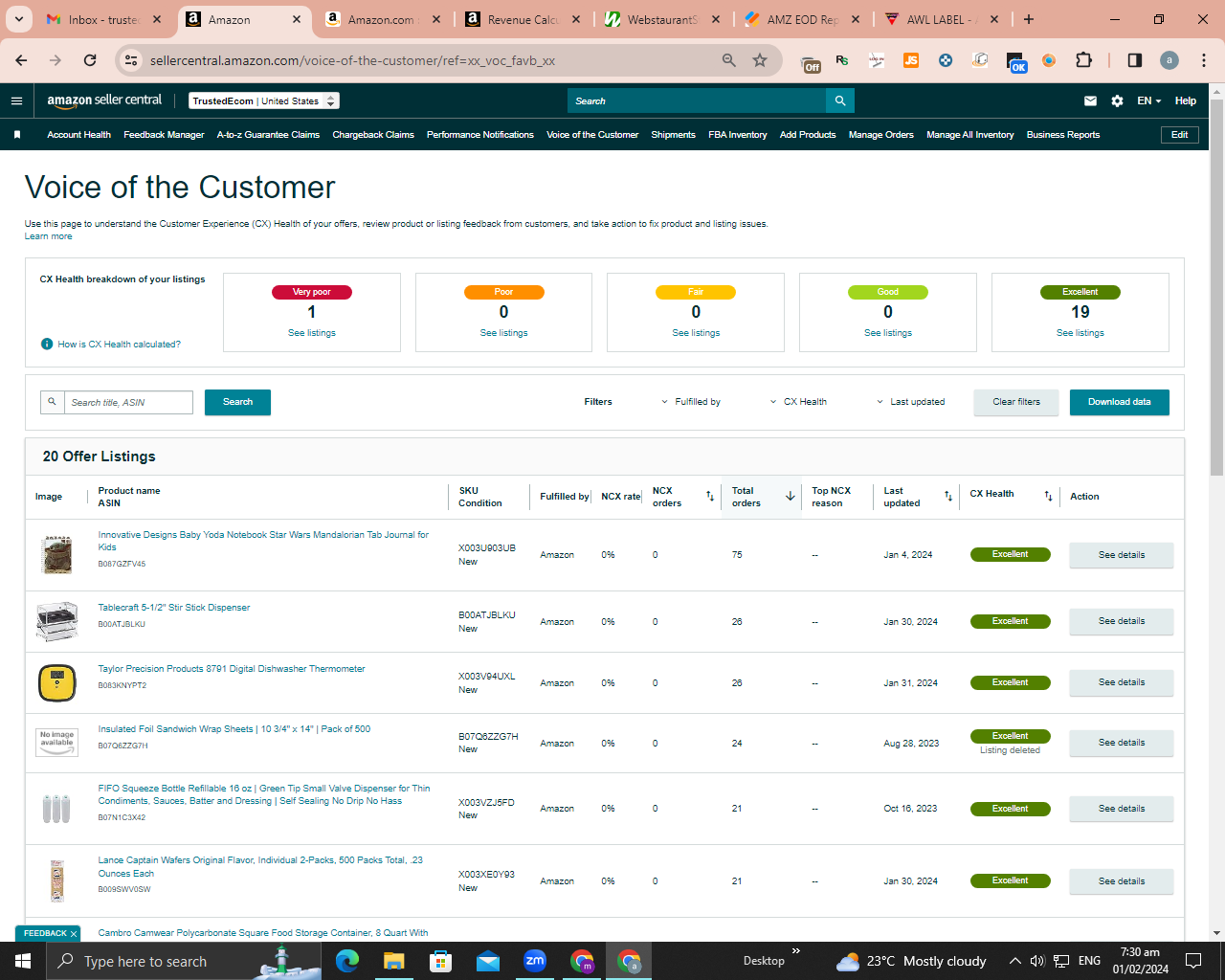Image resolution: width=1225 pixels, height=980 pixels.
Task: Click the header Search input box
Action: pos(697,100)
